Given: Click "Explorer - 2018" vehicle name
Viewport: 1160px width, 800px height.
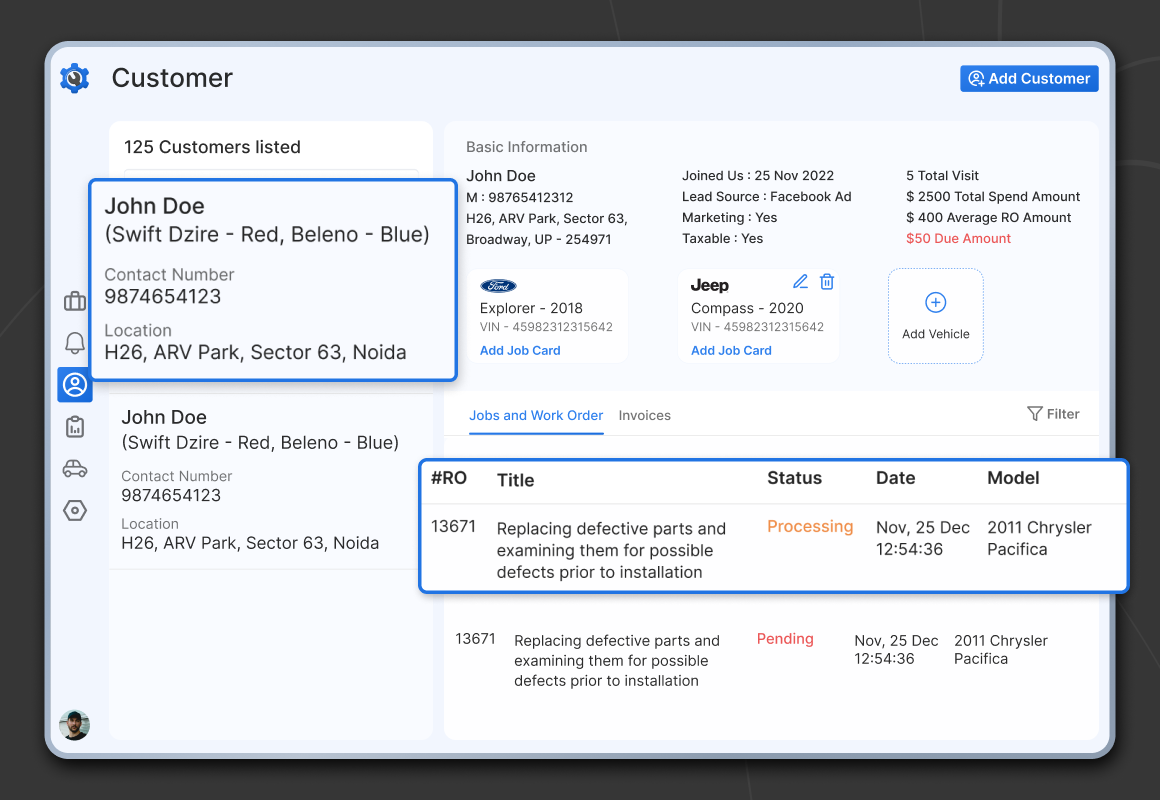Looking at the screenshot, I should click(x=531, y=309).
